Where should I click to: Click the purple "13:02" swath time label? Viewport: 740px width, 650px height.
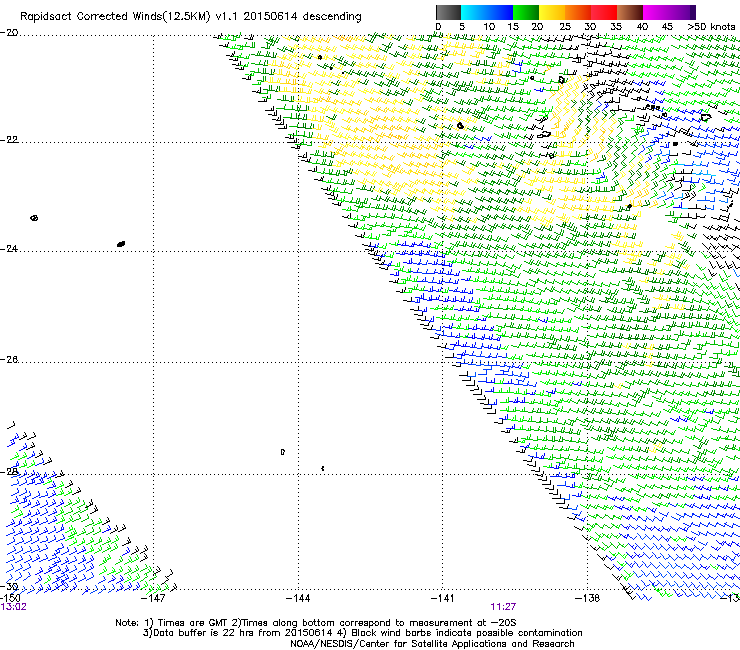(13, 607)
